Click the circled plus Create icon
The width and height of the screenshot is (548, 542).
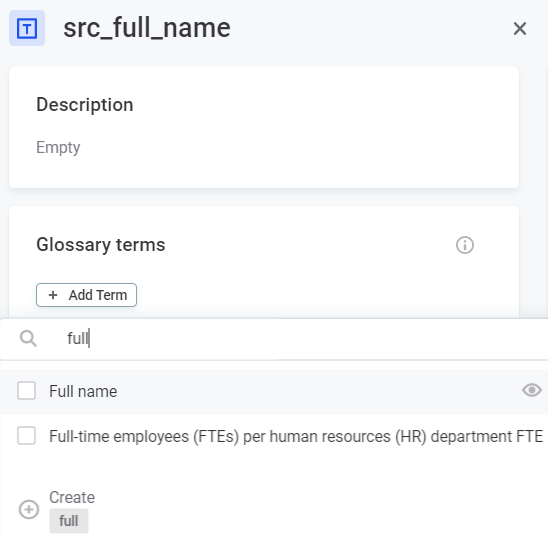coord(29,509)
